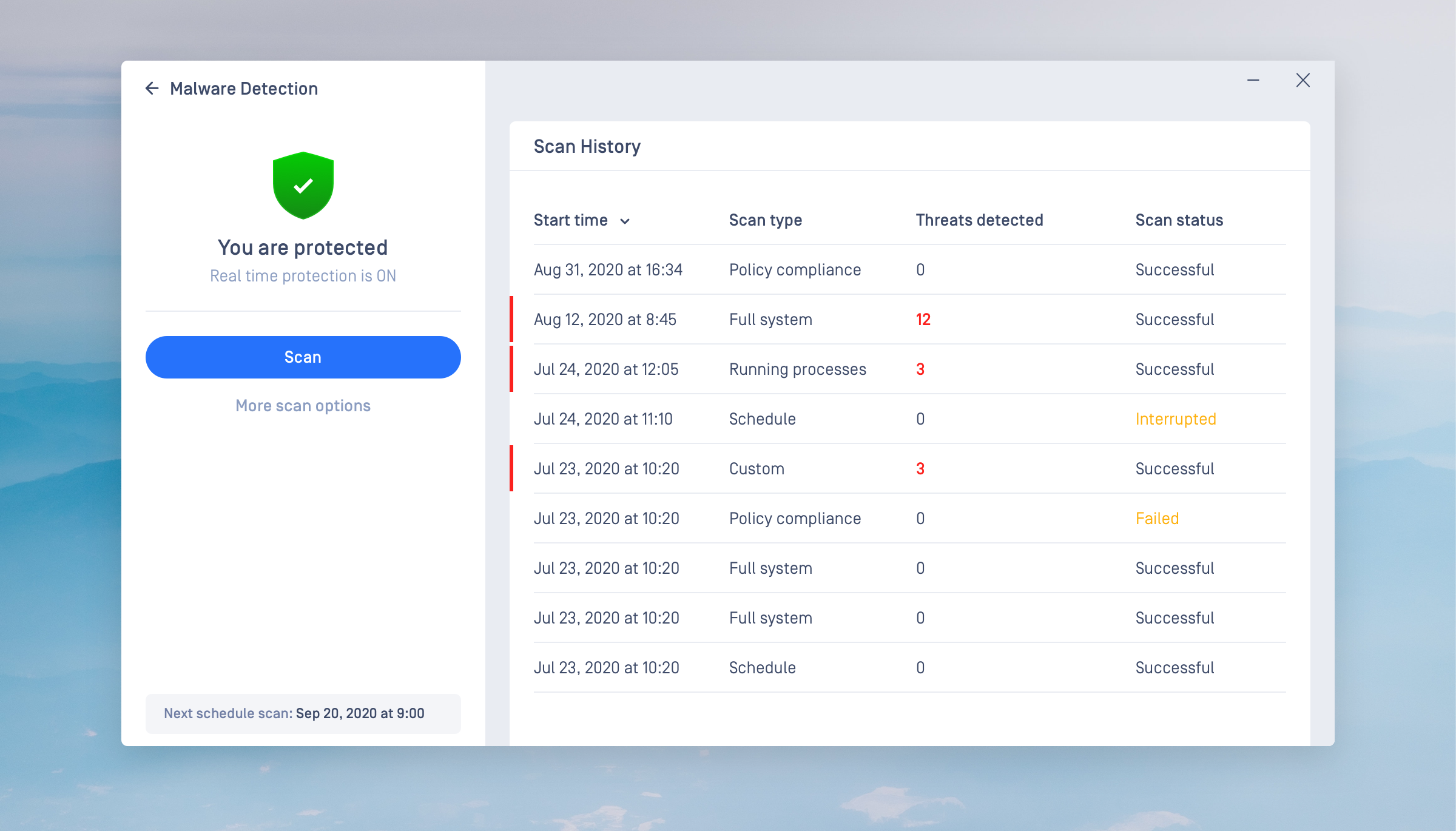Minimize the Malware Detection window
This screenshot has width=1456, height=831.
coord(1253,80)
